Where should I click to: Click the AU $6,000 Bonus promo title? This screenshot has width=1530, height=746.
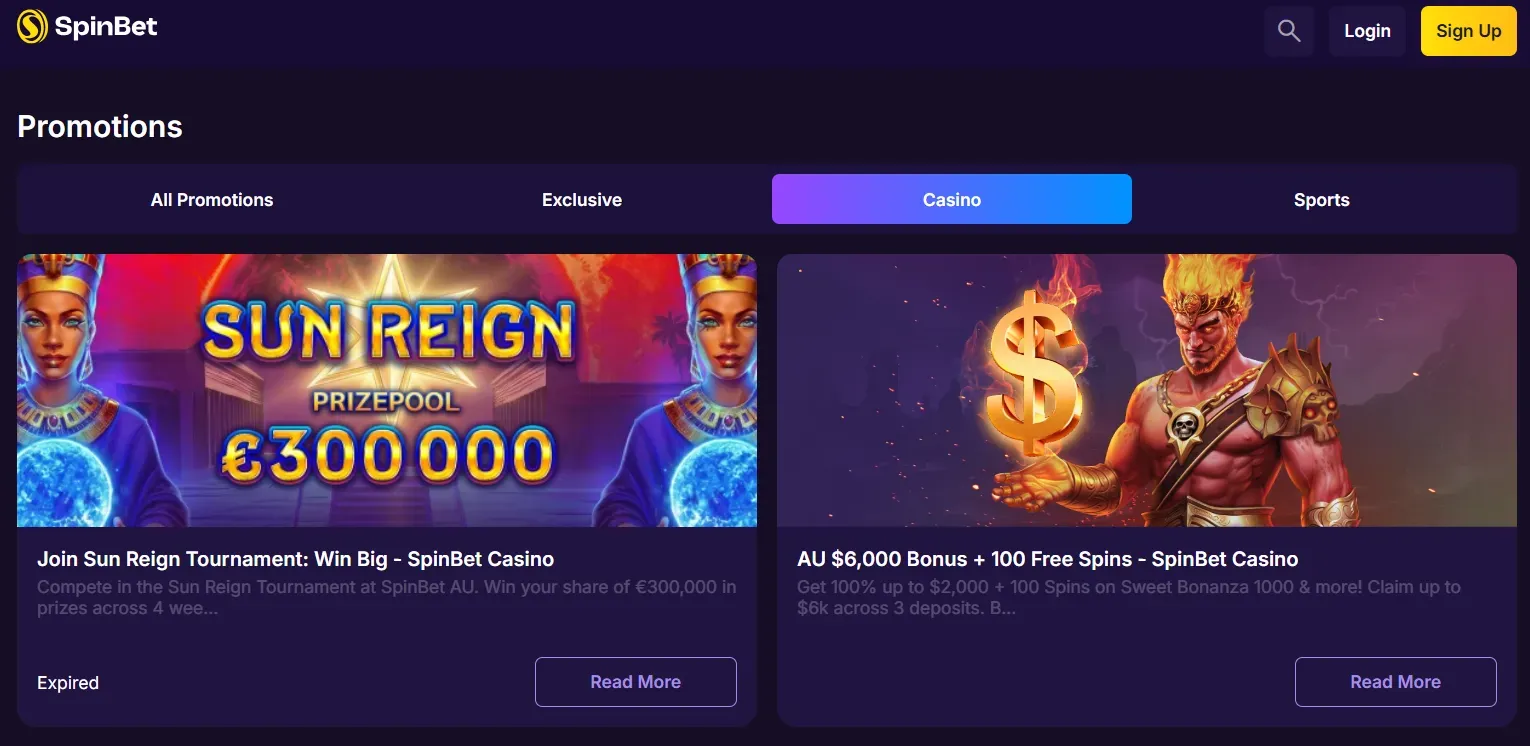[1047, 559]
